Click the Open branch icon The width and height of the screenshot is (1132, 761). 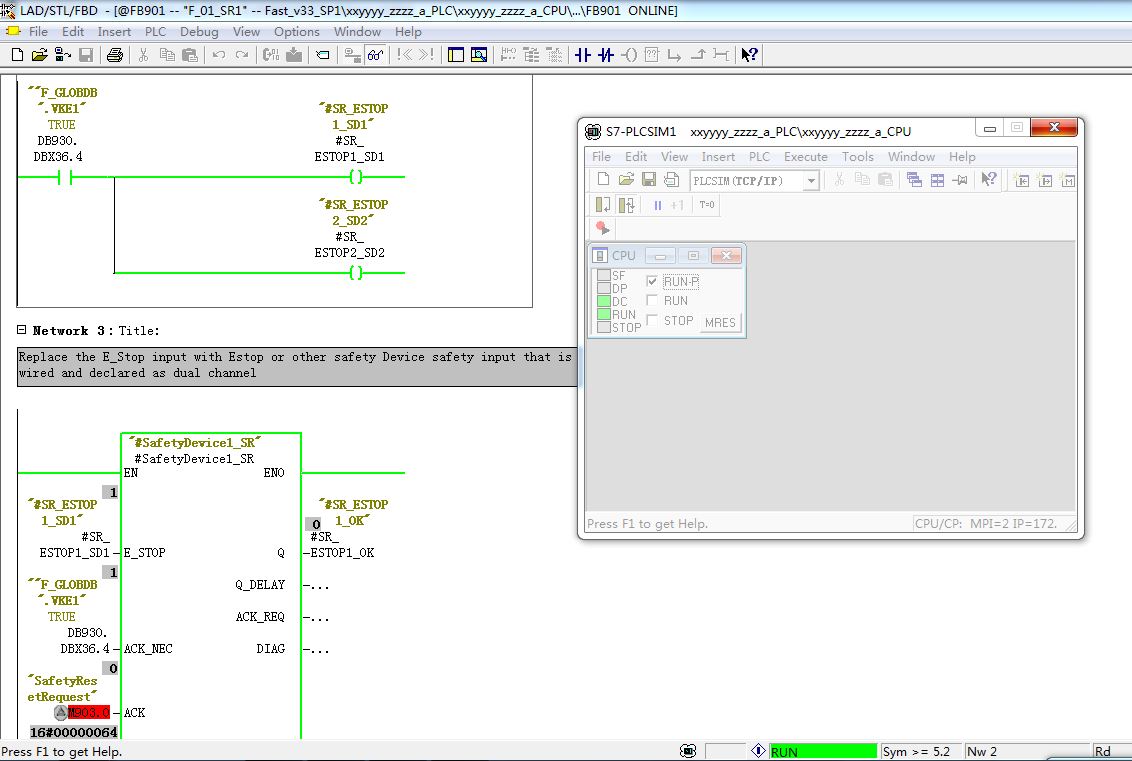674,55
